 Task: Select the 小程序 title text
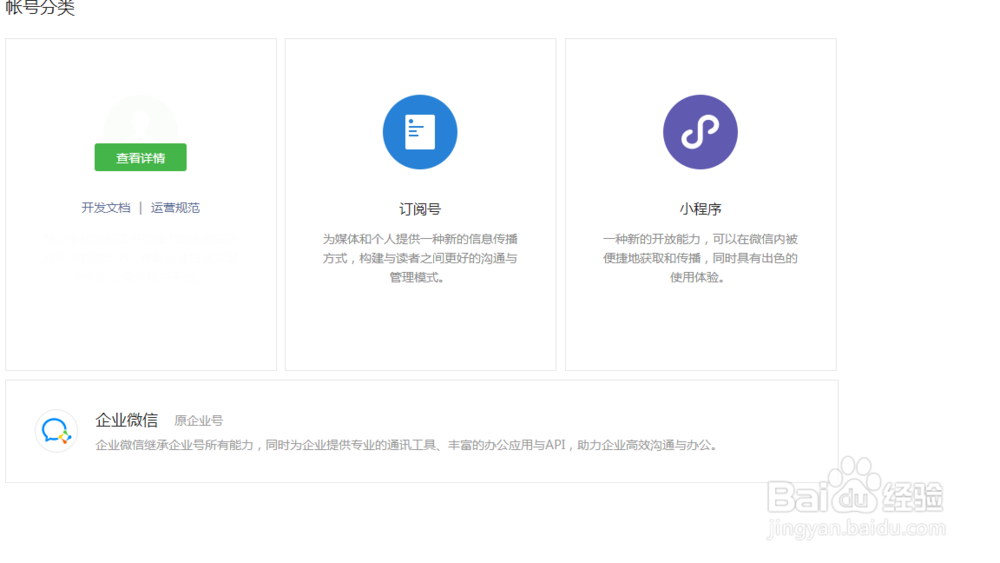[700, 209]
